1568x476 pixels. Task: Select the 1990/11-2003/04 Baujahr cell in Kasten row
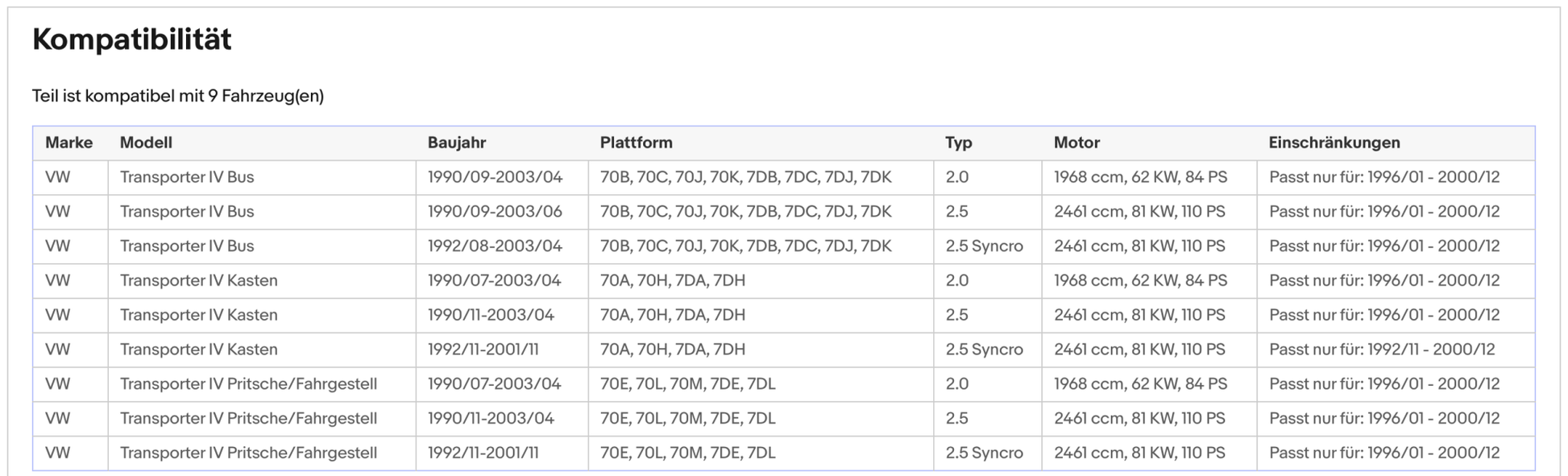click(490, 315)
